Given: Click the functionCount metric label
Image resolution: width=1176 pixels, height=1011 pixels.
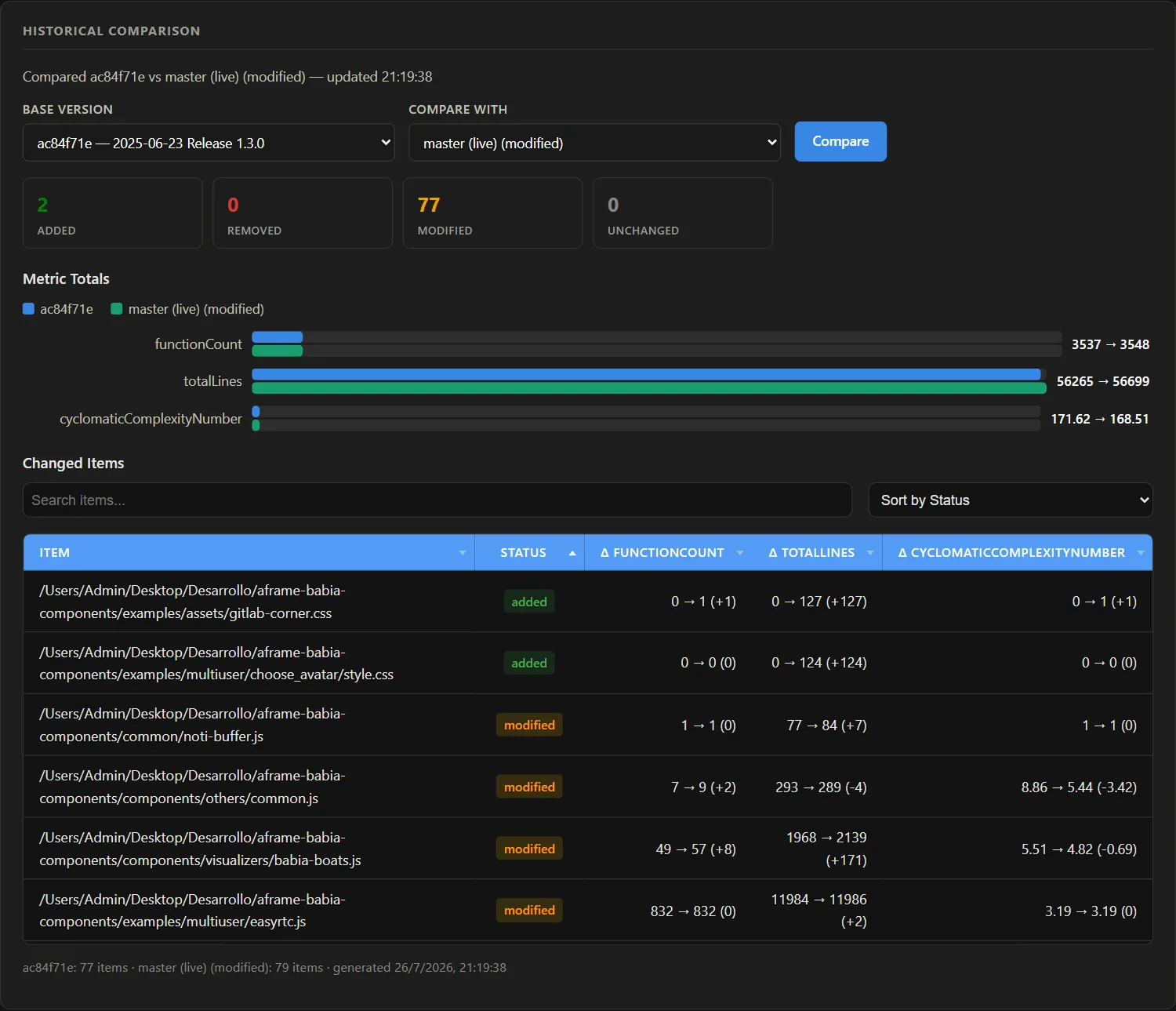Looking at the screenshot, I should click(x=198, y=344).
